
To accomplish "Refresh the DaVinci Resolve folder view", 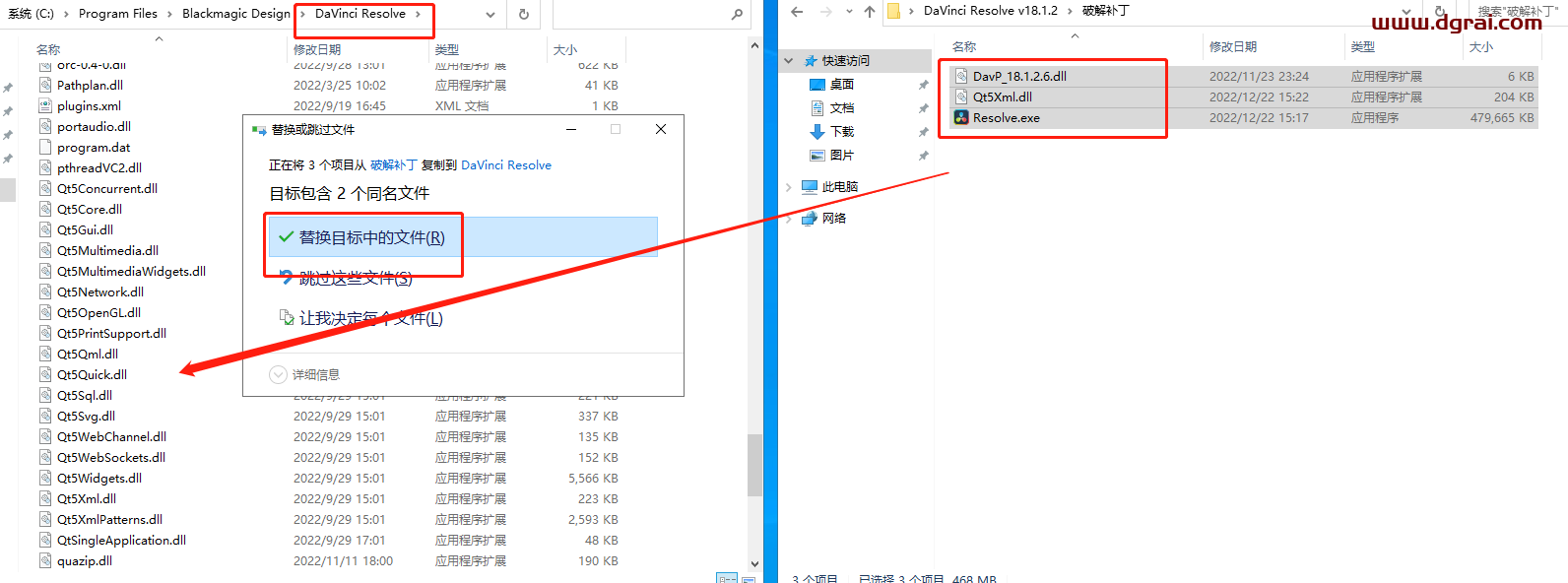I will pos(523,14).
